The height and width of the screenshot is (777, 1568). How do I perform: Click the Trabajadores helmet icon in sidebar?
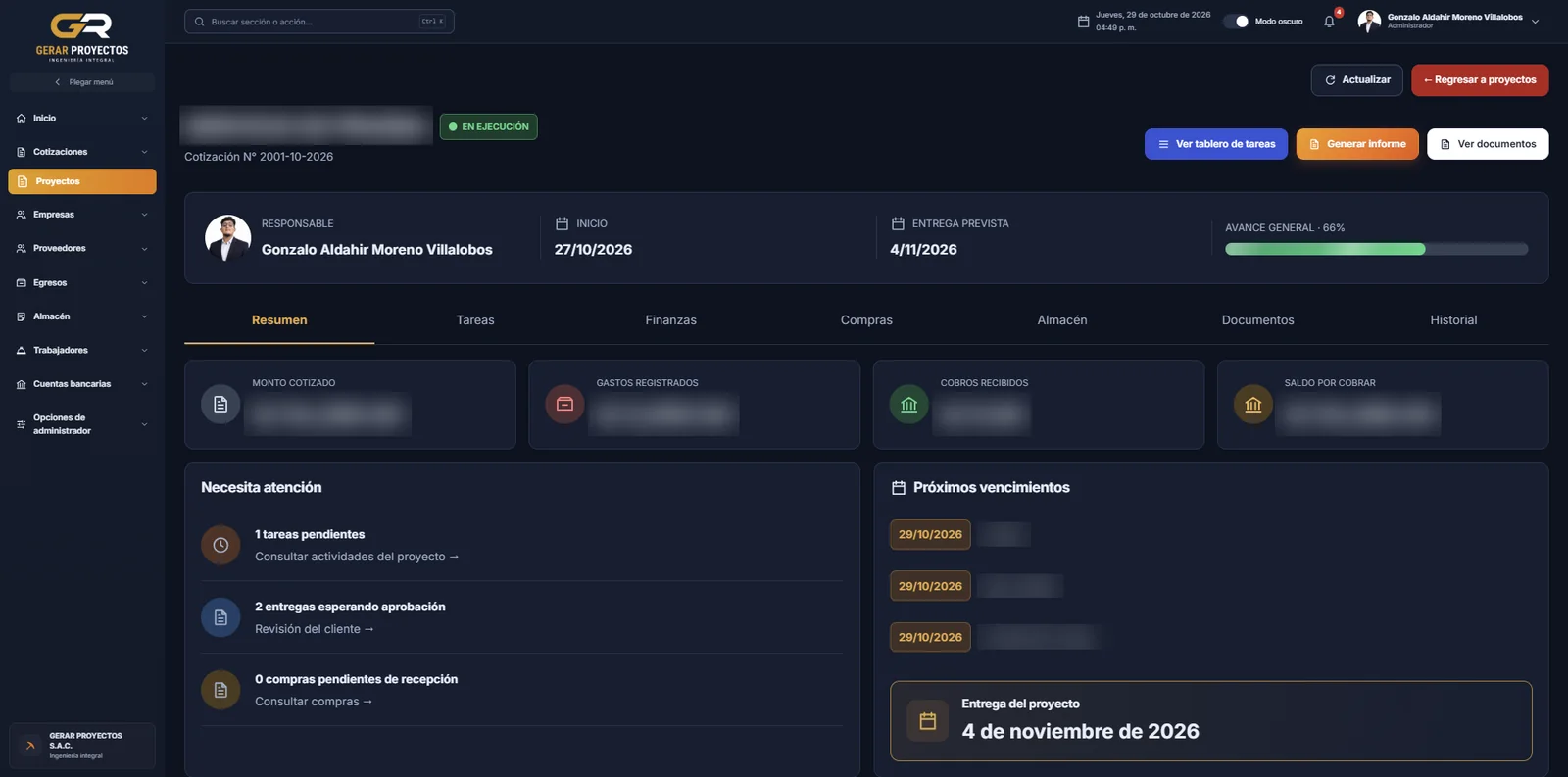click(x=22, y=351)
